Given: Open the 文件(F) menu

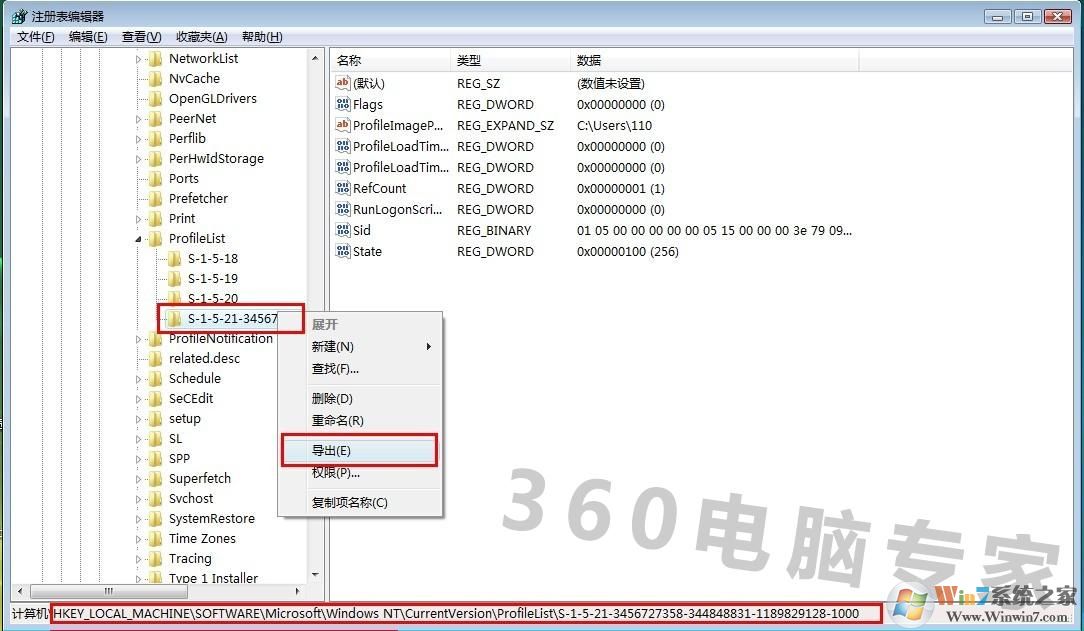Looking at the screenshot, I should point(35,37).
